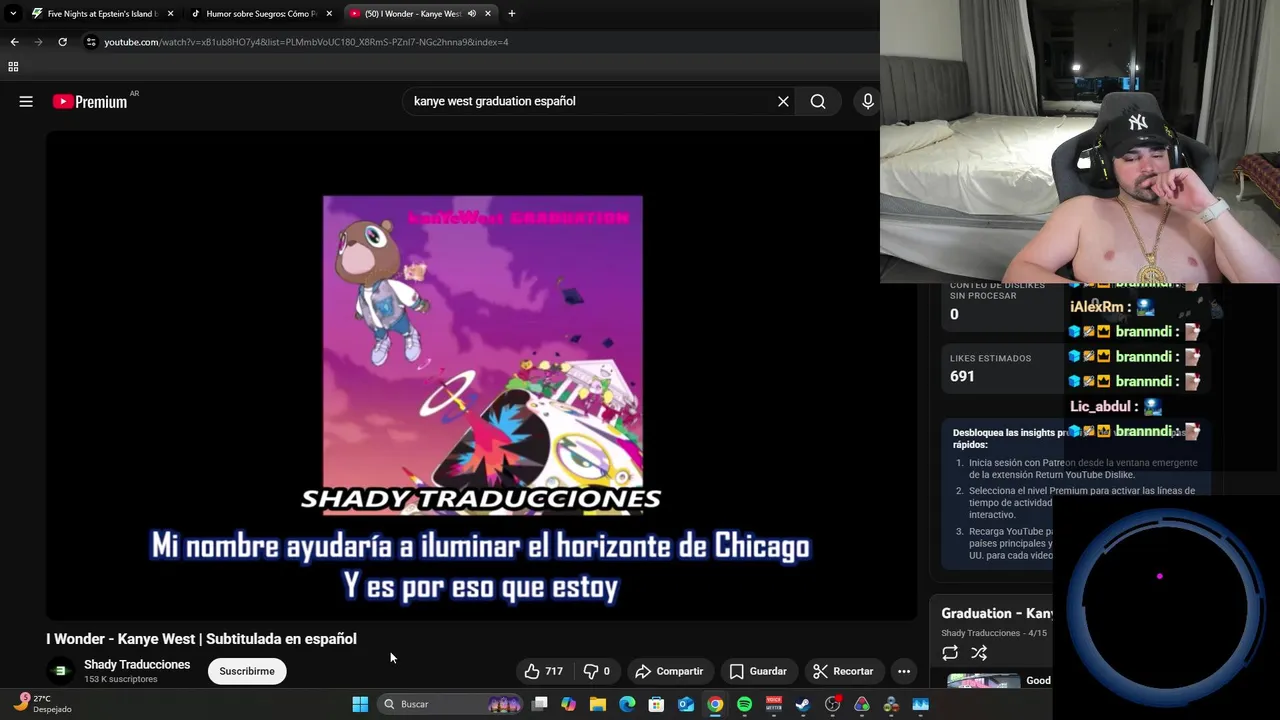Open File Explorer from taskbar
1280x720 pixels.
(x=598, y=704)
